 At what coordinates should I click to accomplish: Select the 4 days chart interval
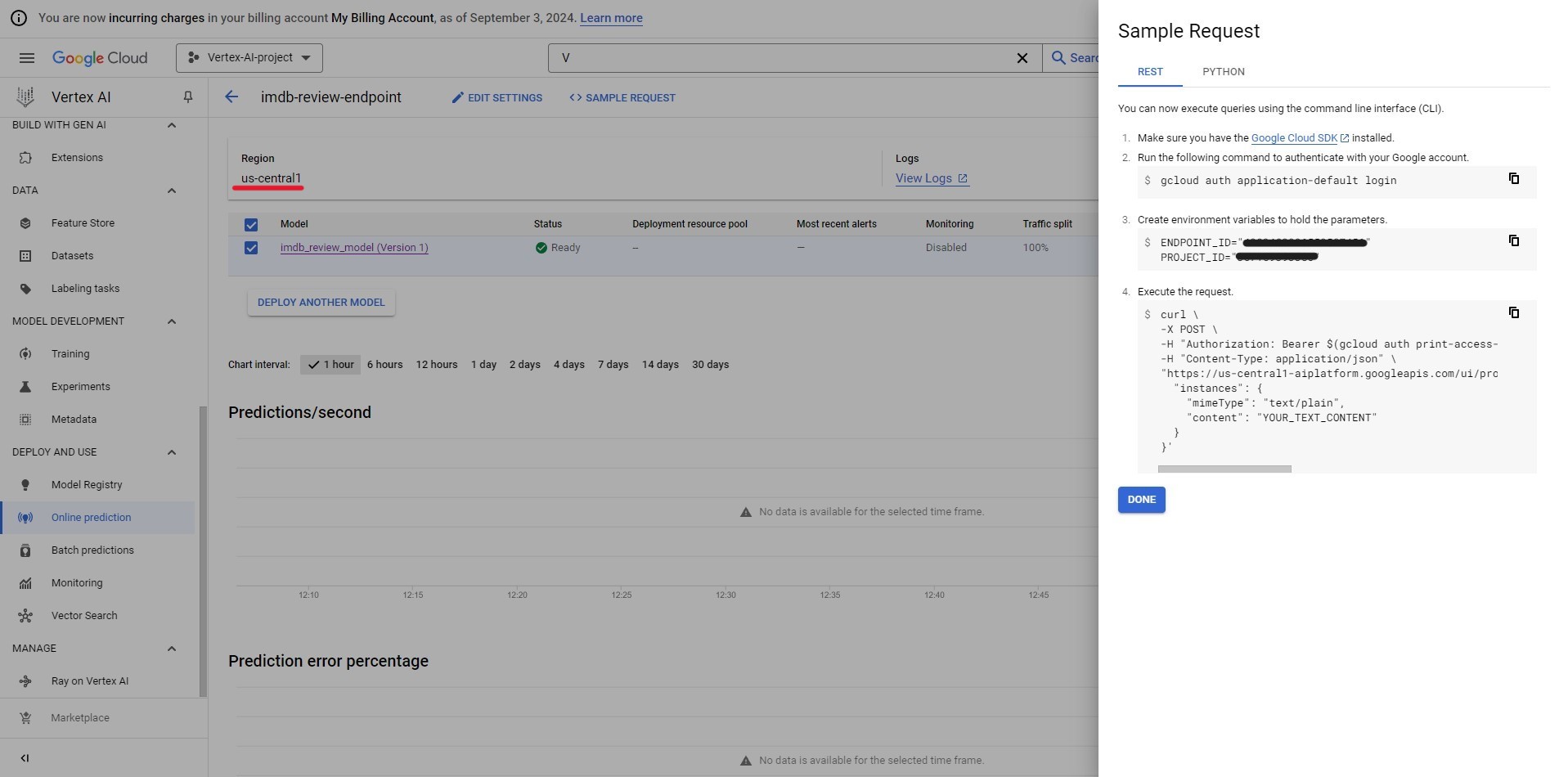569,365
